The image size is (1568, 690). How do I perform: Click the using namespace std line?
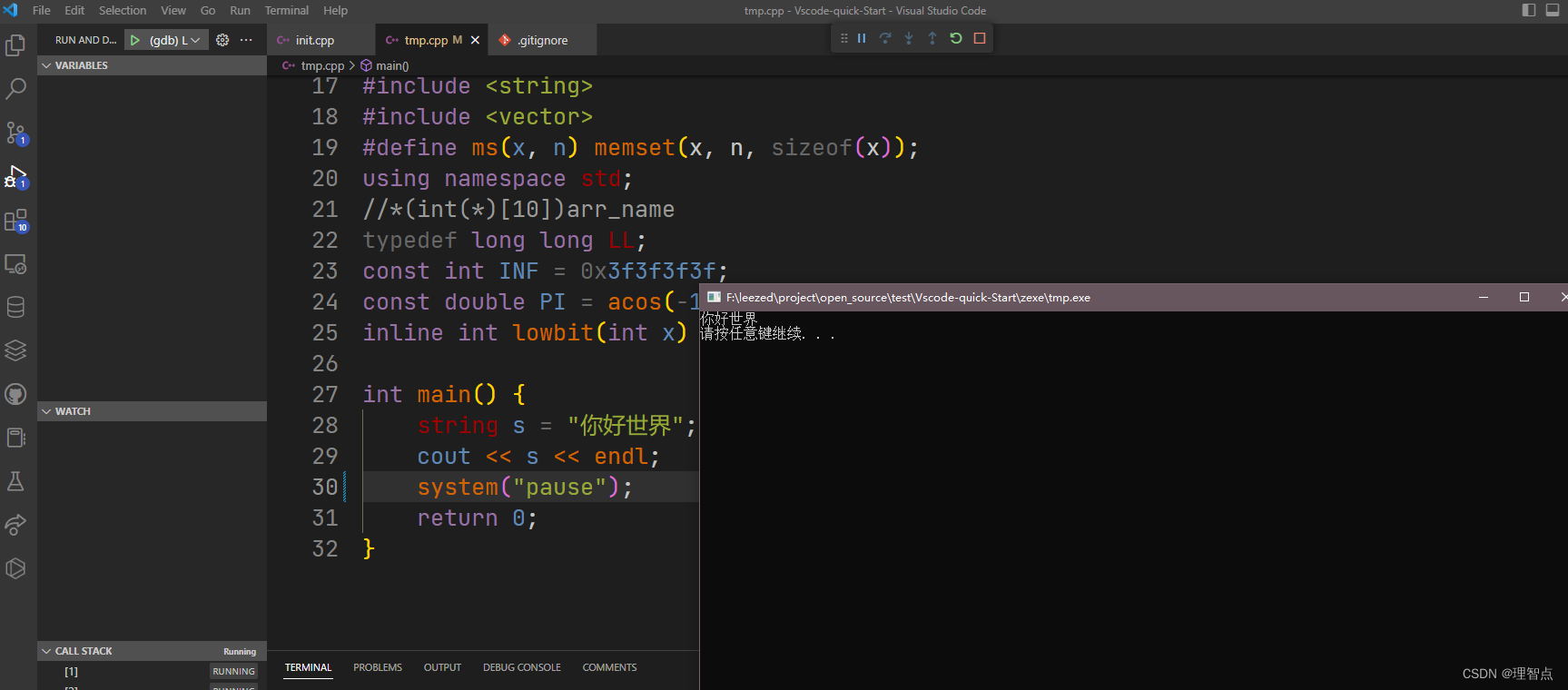coord(498,179)
